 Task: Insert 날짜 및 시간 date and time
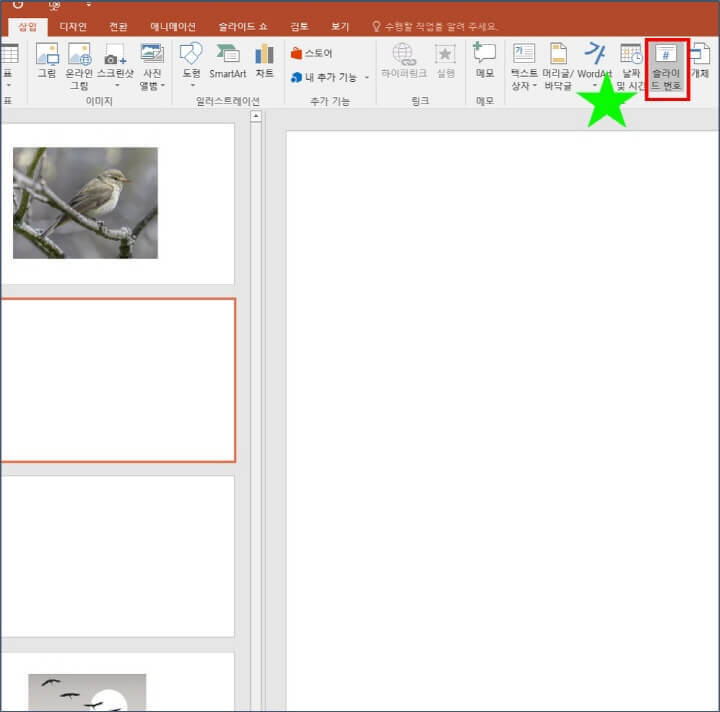[x=631, y=66]
